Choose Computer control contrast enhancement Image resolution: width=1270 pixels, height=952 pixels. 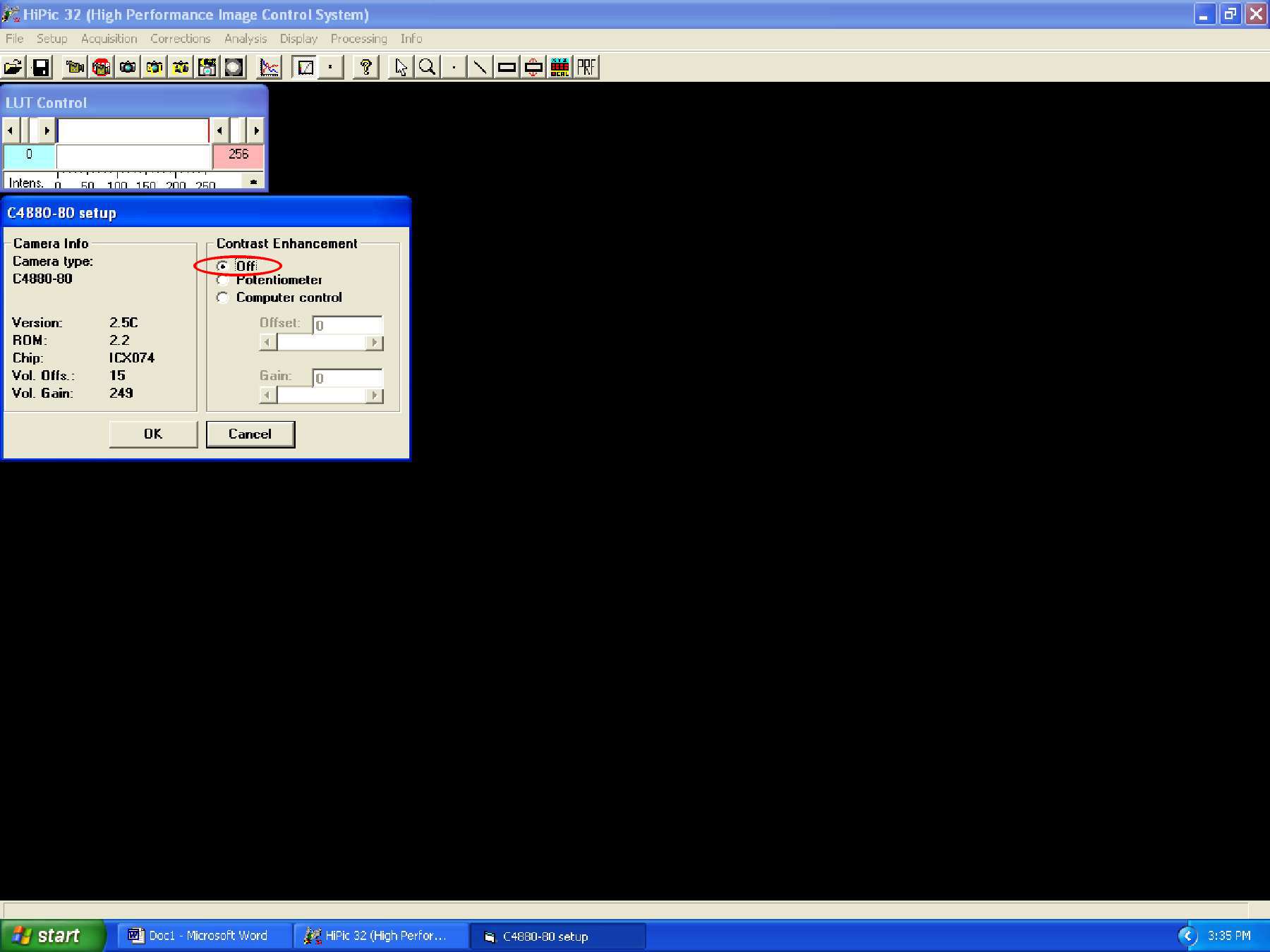[x=222, y=298]
